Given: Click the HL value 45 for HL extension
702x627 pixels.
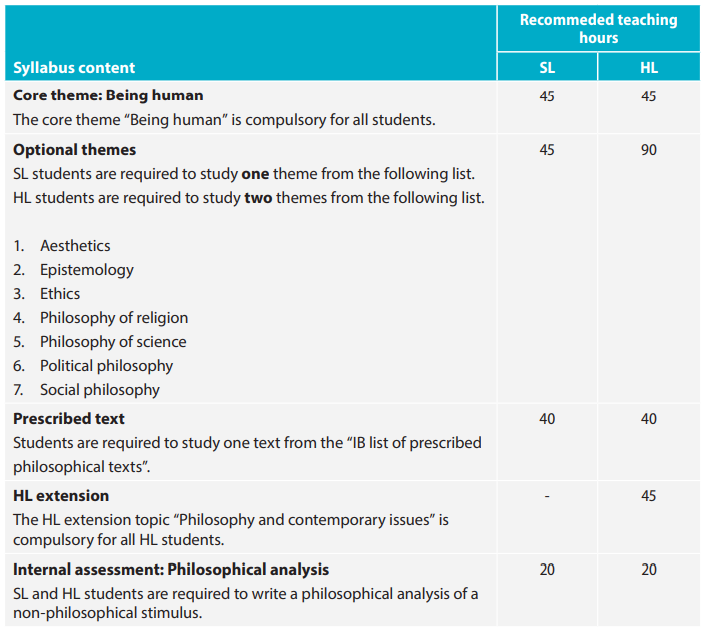Looking at the screenshot, I should (649, 496).
